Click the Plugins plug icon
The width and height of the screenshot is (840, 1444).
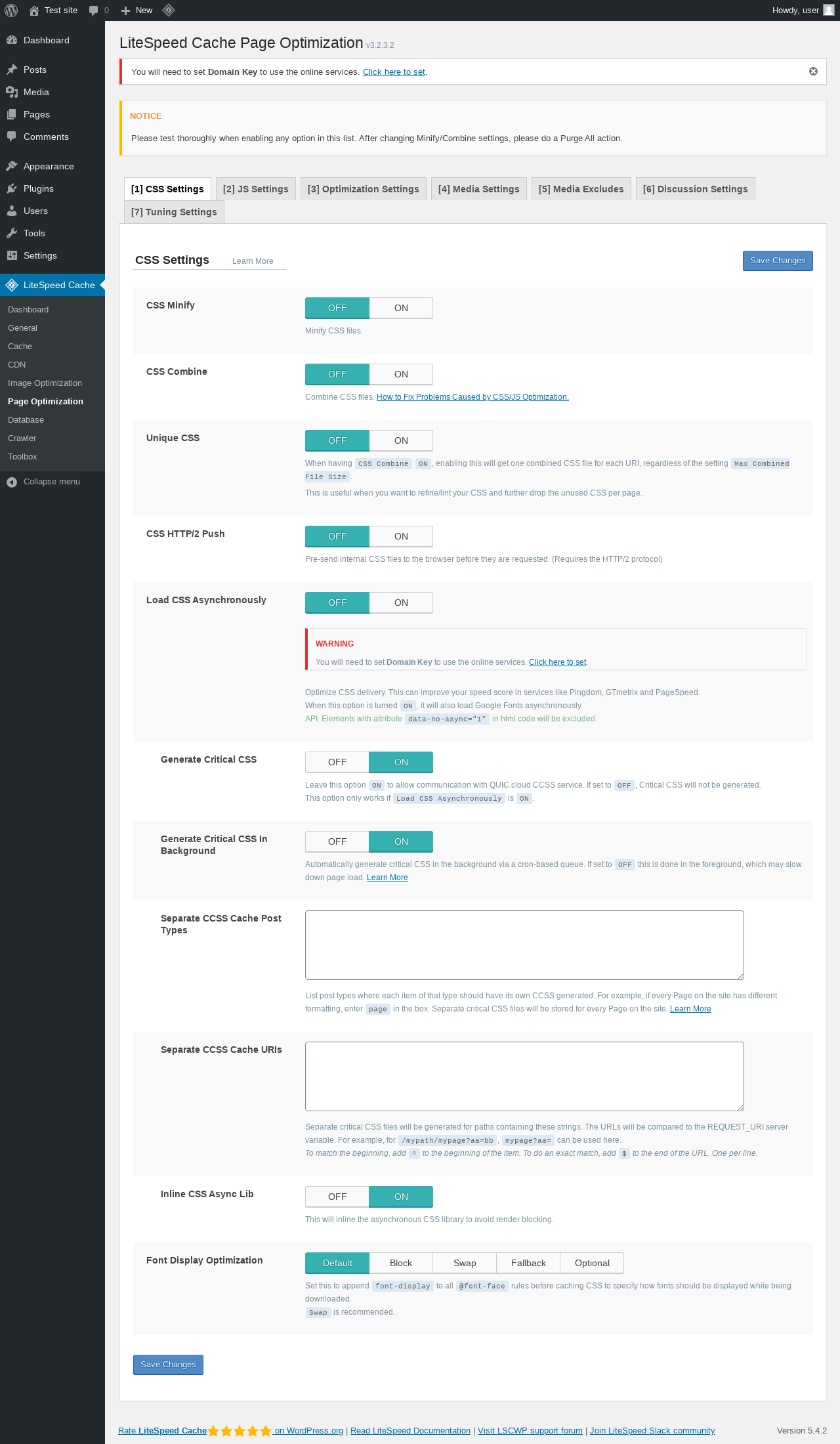coord(12,188)
